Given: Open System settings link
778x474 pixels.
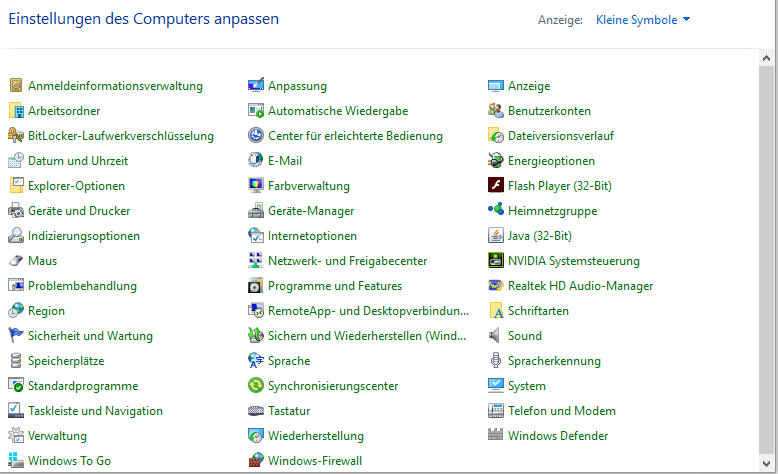Looking at the screenshot, I should point(526,386).
